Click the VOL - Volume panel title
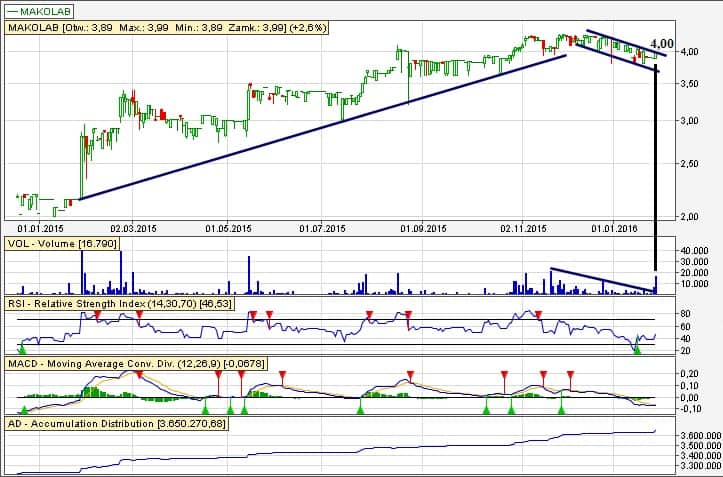Image resolution: width=723 pixels, height=477 pixels. (x=62, y=243)
